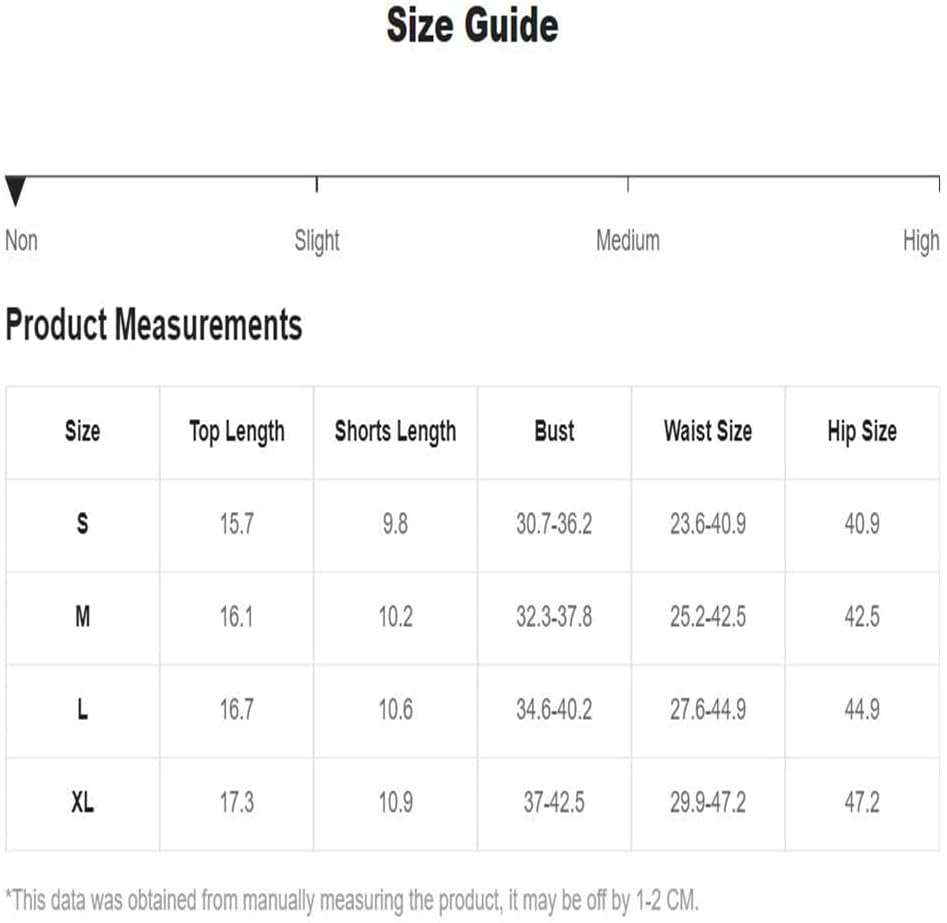This screenshot has height=923, width=947.
Task: Click the 29.9-47.2 waist size cell
Action: pos(708,802)
